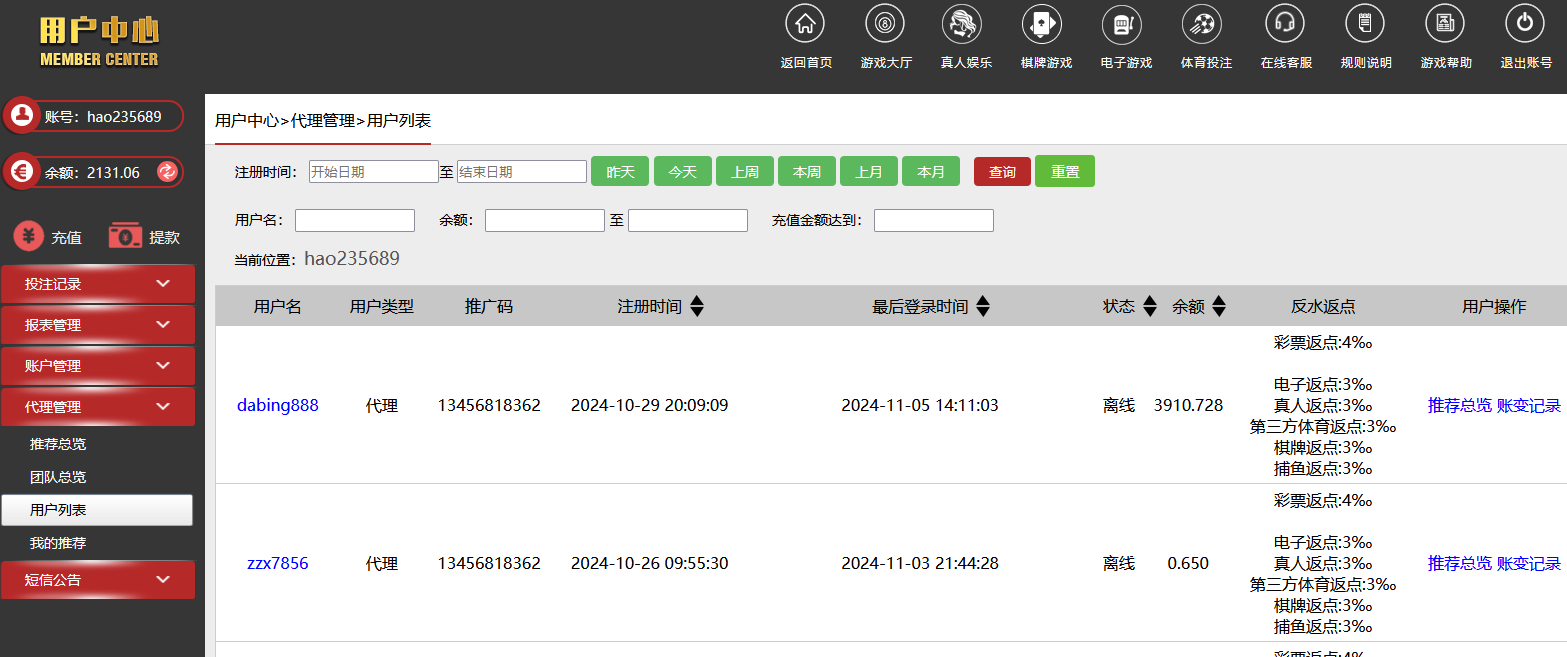The image size is (1567, 657).
Task: Expand the 投注记录 sidebar menu
Action: (x=98, y=284)
